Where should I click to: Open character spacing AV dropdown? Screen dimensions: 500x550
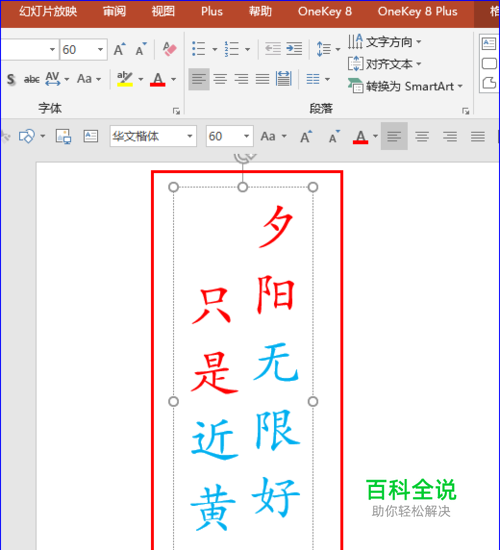click(x=57, y=79)
